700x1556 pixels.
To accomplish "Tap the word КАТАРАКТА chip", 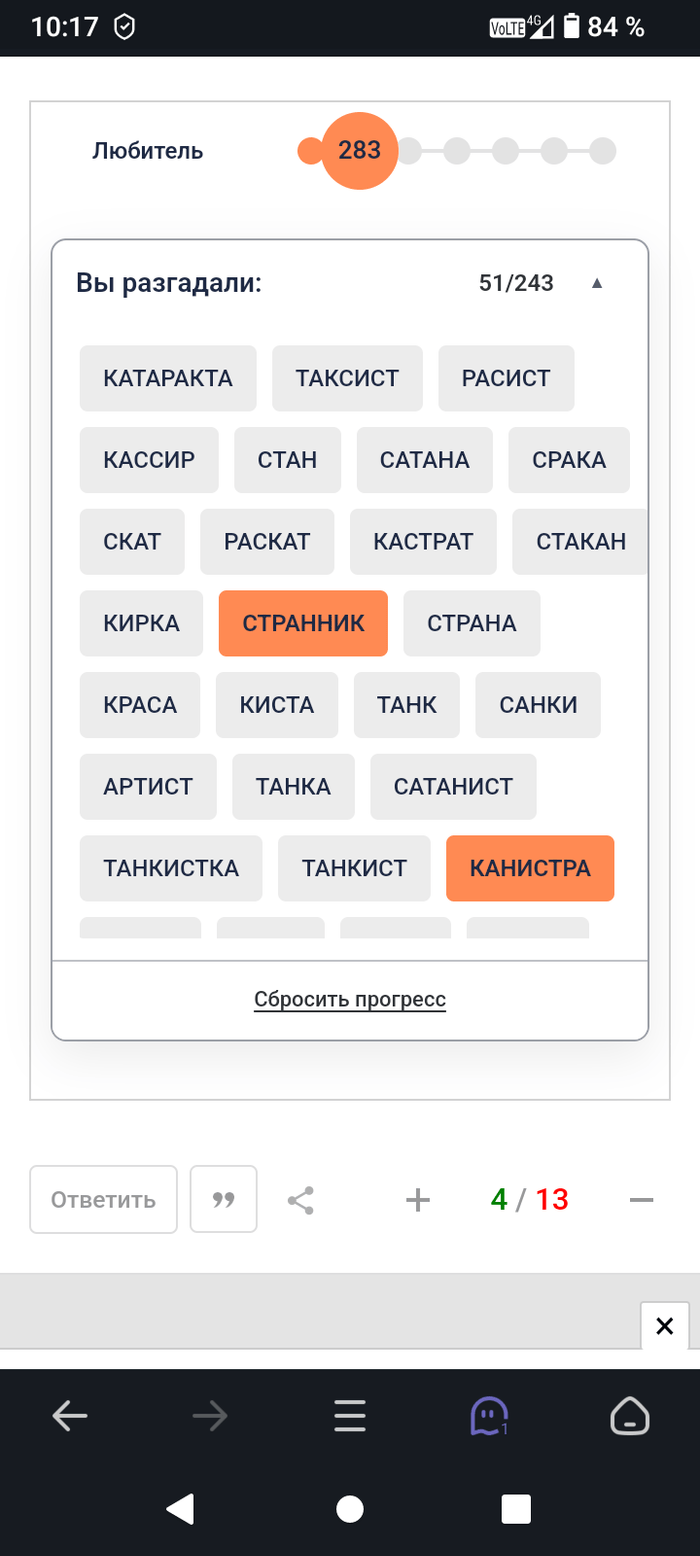I will tap(168, 378).
